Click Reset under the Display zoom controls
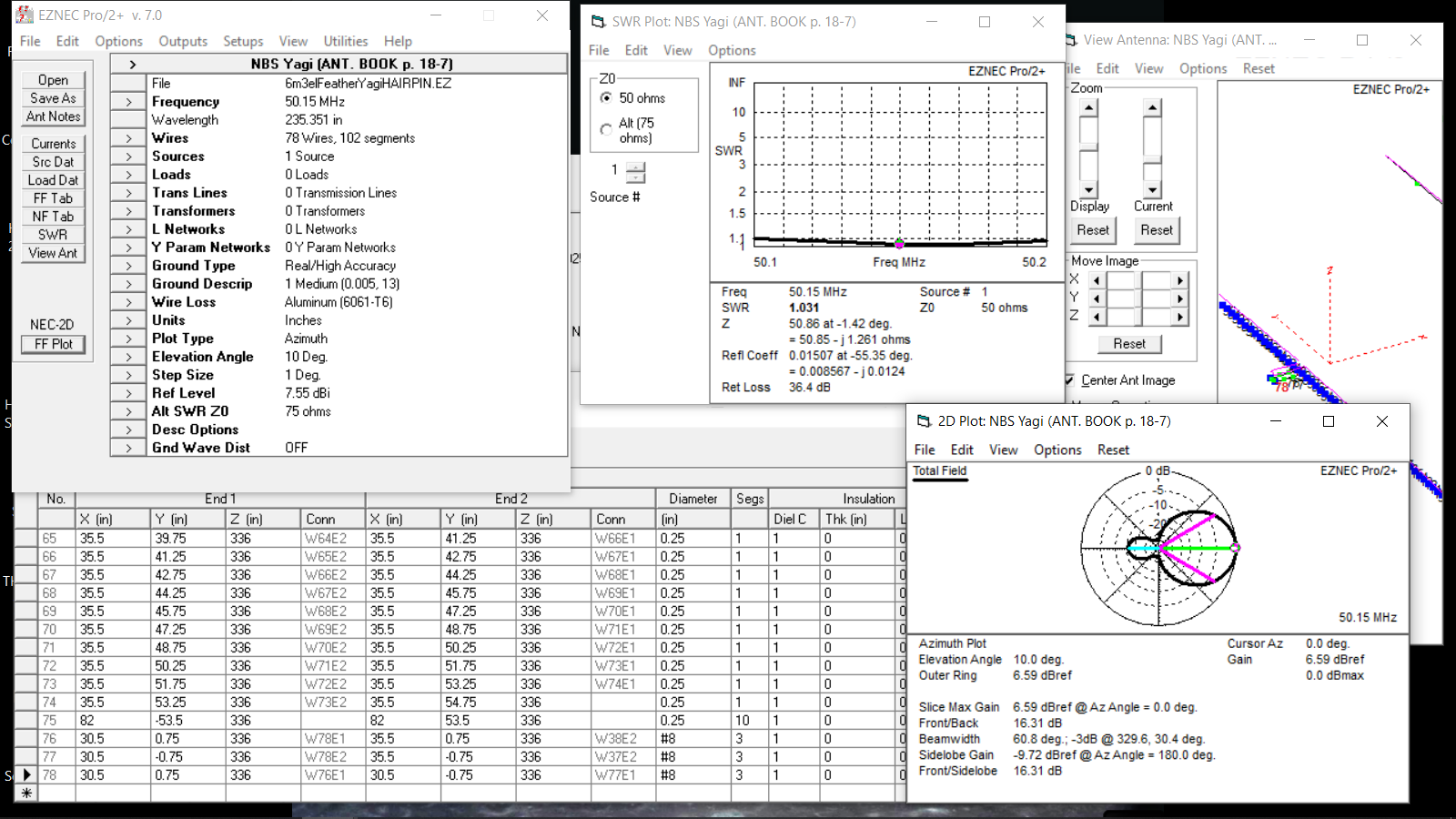Screen dimensions: 1456x819 pyautogui.click(x=1093, y=230)
